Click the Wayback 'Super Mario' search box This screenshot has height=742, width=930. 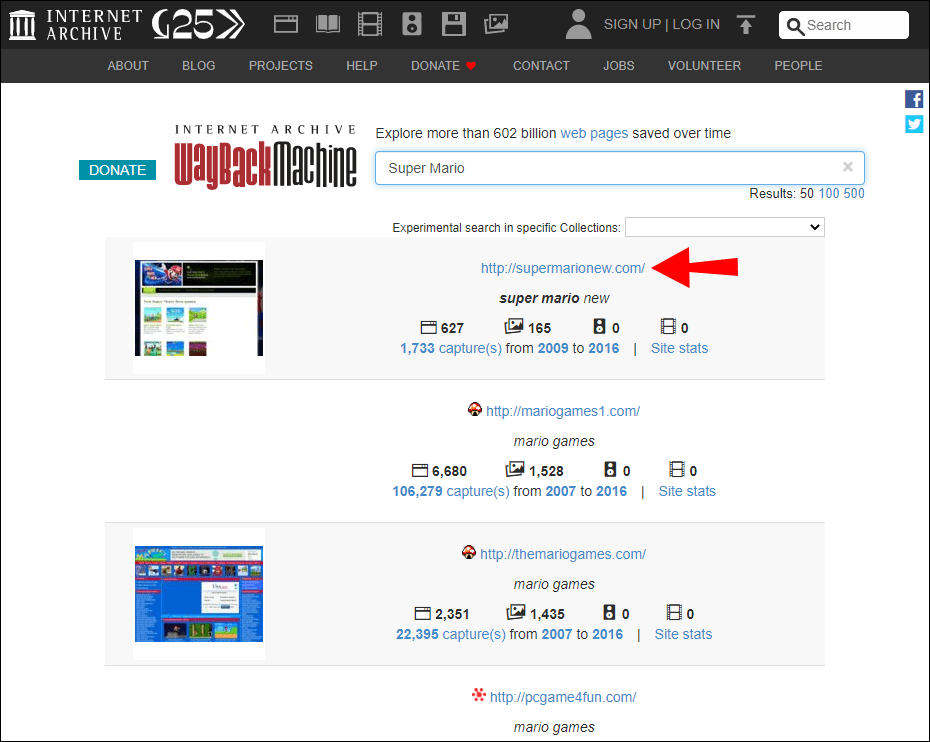coord(619,168)
